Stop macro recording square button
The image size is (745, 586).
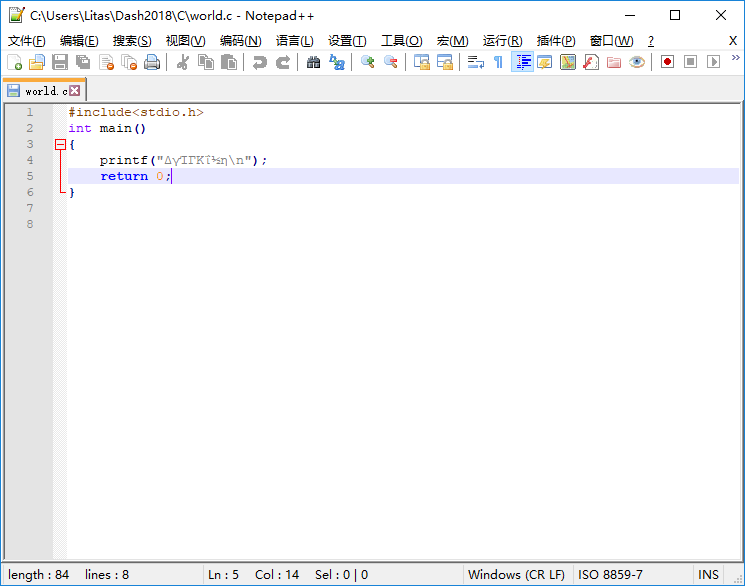click(x=690, y=62)
